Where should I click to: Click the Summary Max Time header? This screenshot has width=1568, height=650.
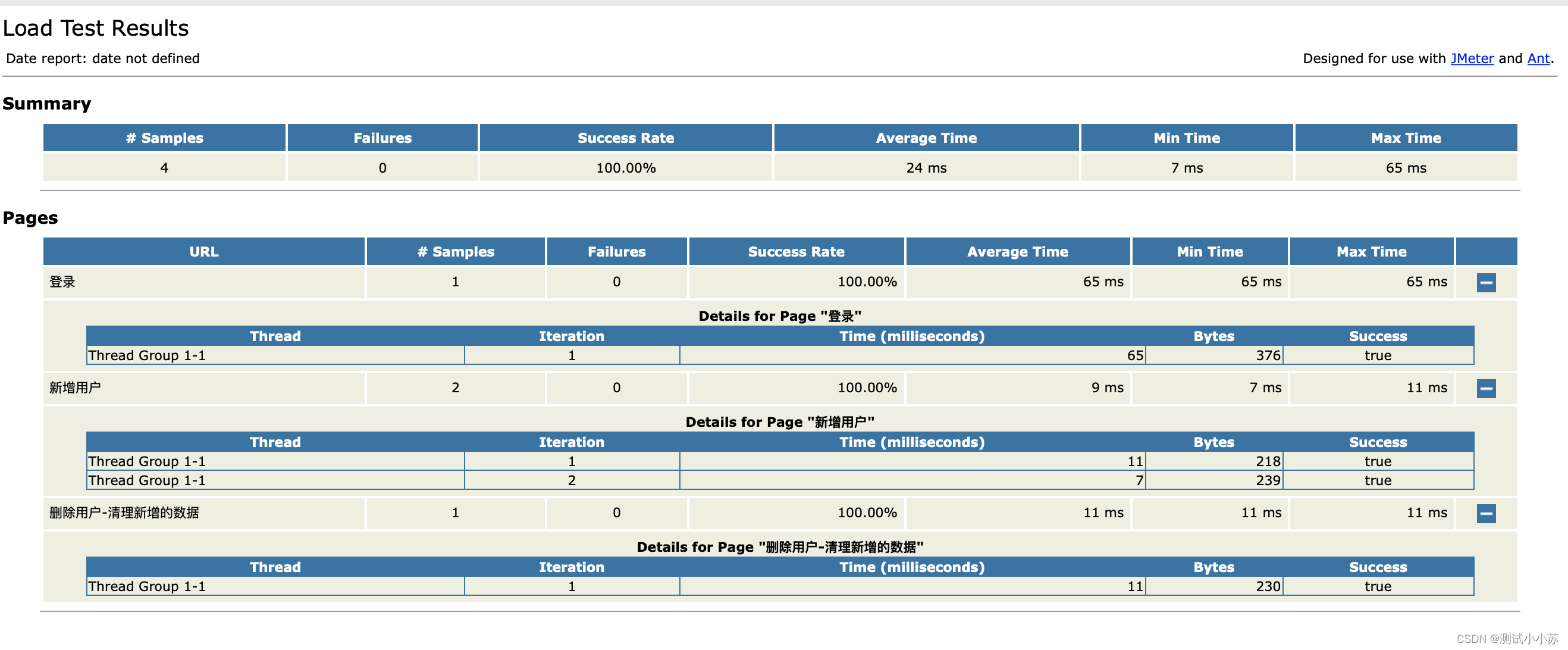1406,138
